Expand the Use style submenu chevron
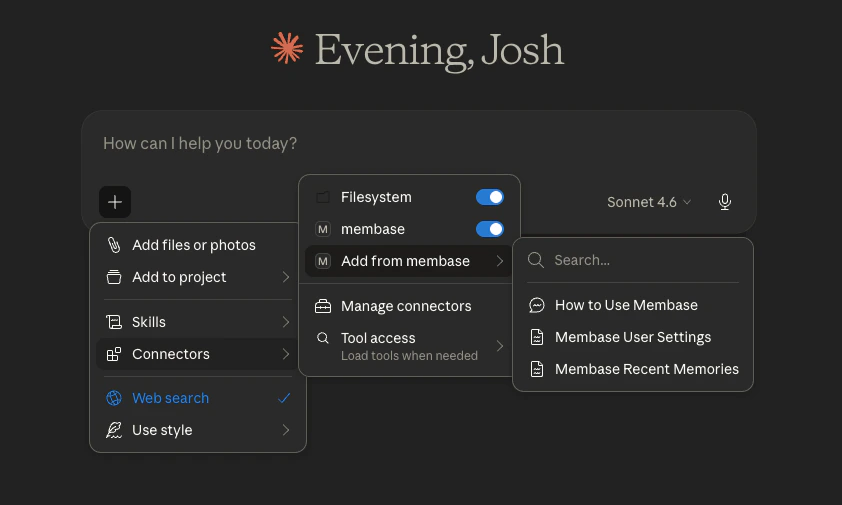The image size is (842, 505). click(x=286, y=430)
